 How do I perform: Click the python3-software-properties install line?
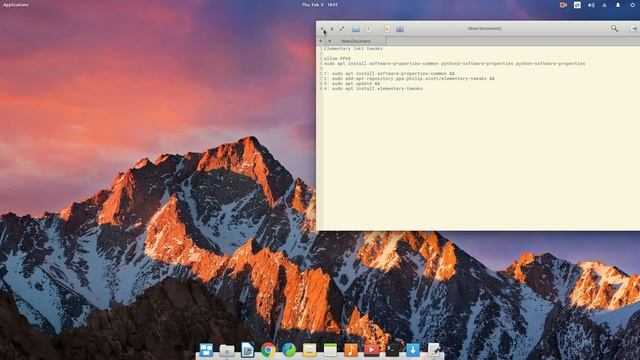tap(454, 64)
